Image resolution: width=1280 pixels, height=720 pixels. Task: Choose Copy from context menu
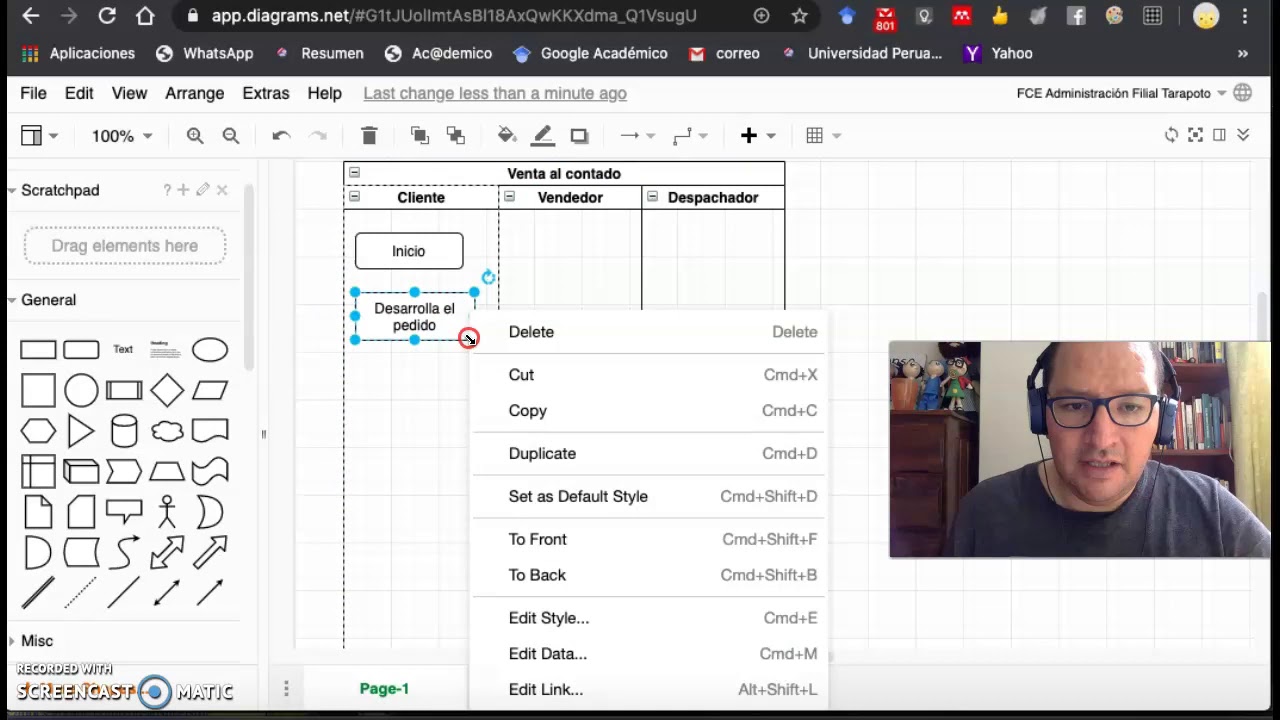648,411
